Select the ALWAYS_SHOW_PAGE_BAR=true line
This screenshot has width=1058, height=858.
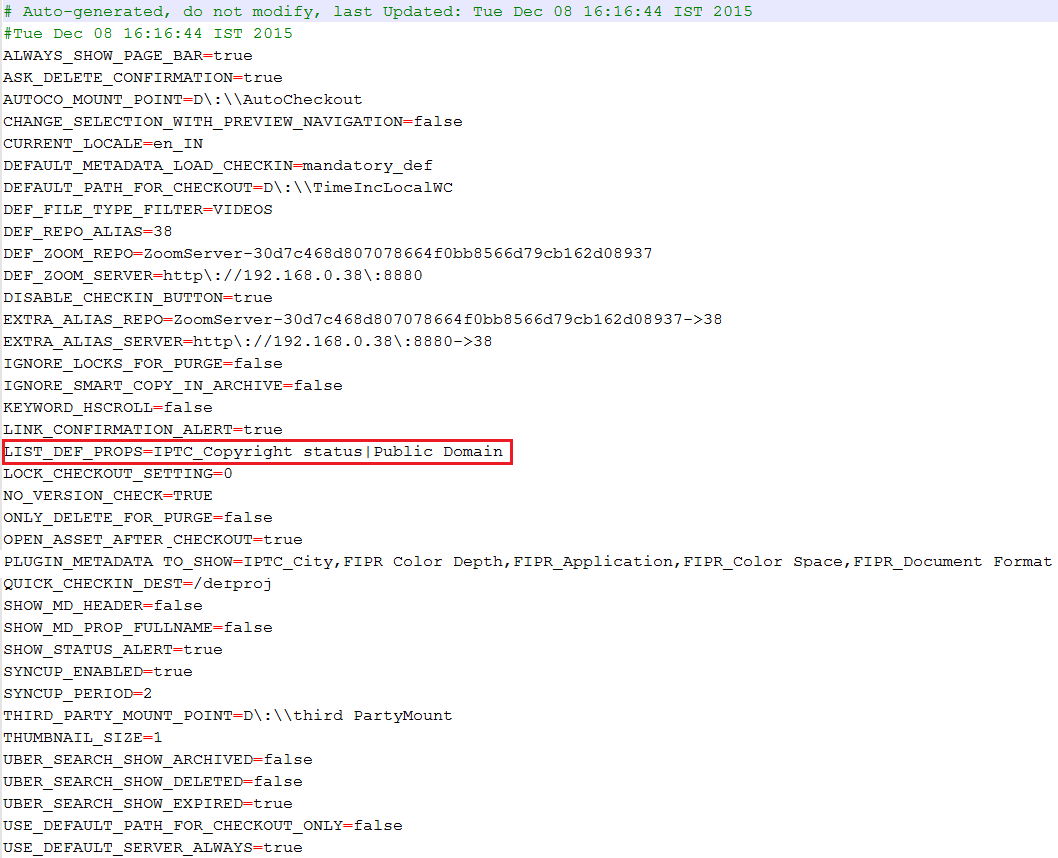[x=128, y=55]
